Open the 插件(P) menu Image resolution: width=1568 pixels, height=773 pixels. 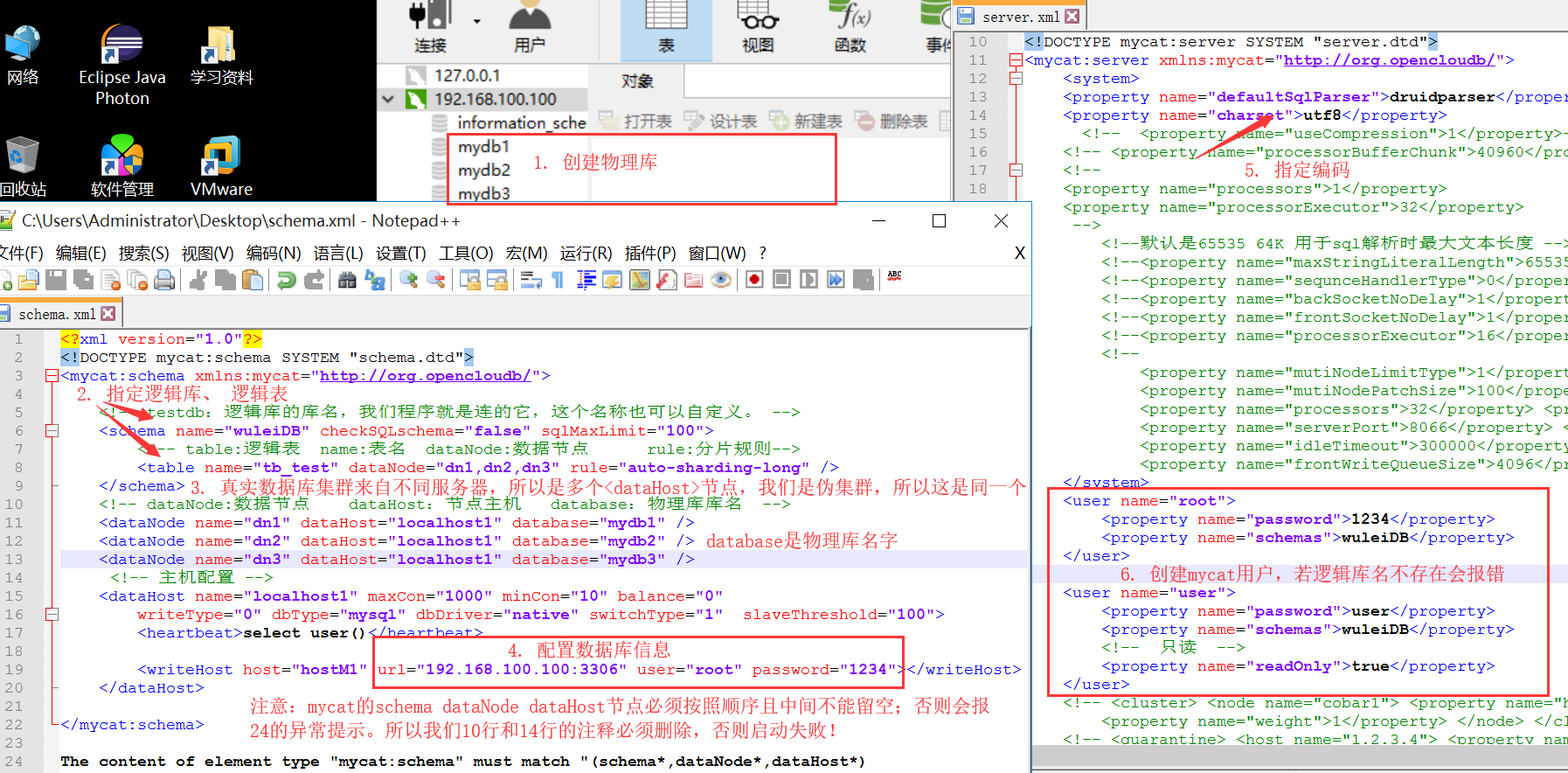coord(650,254)
